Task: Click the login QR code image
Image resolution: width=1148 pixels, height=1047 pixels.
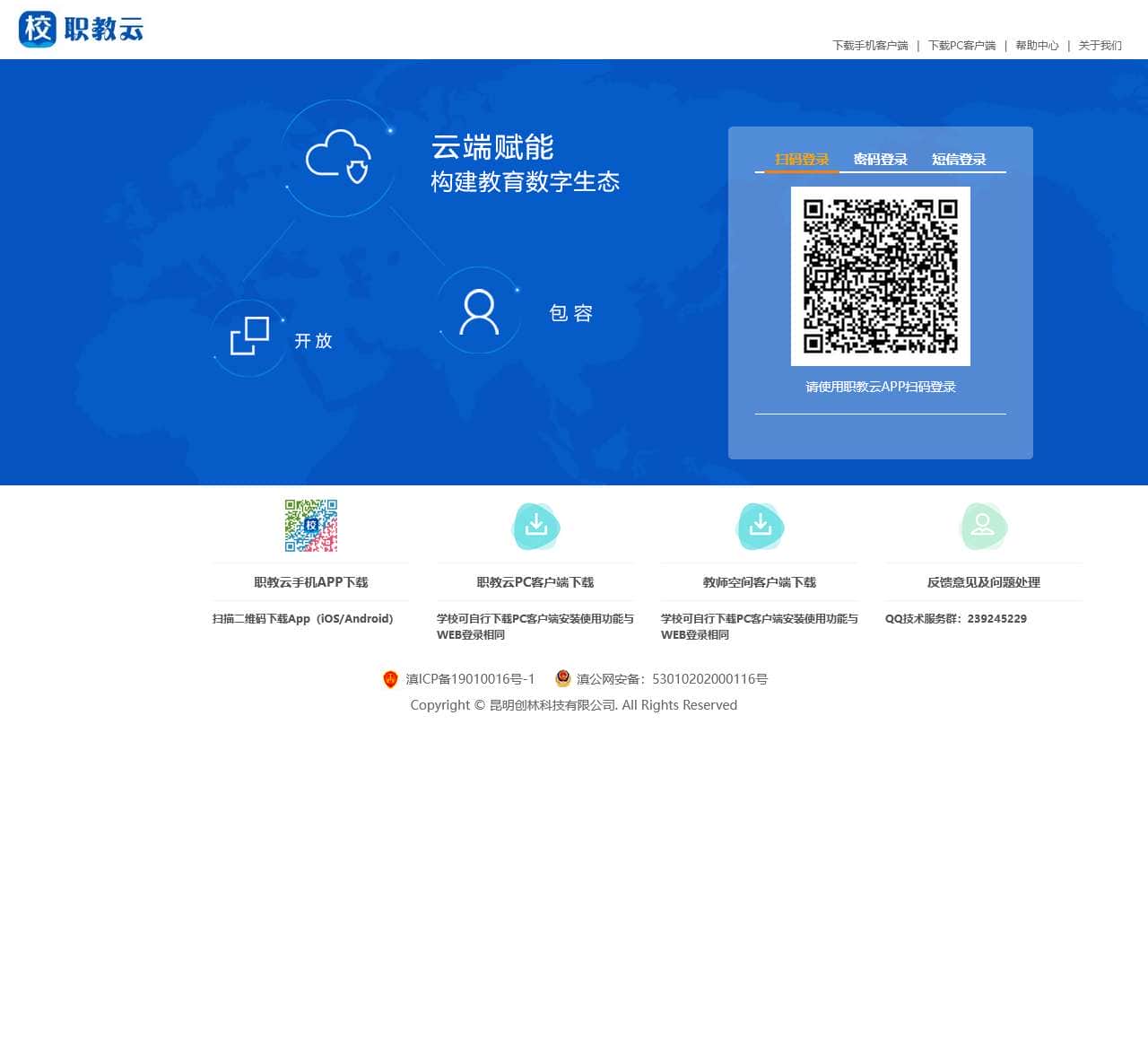Action: pyautogui.click(x=880, y=275)
